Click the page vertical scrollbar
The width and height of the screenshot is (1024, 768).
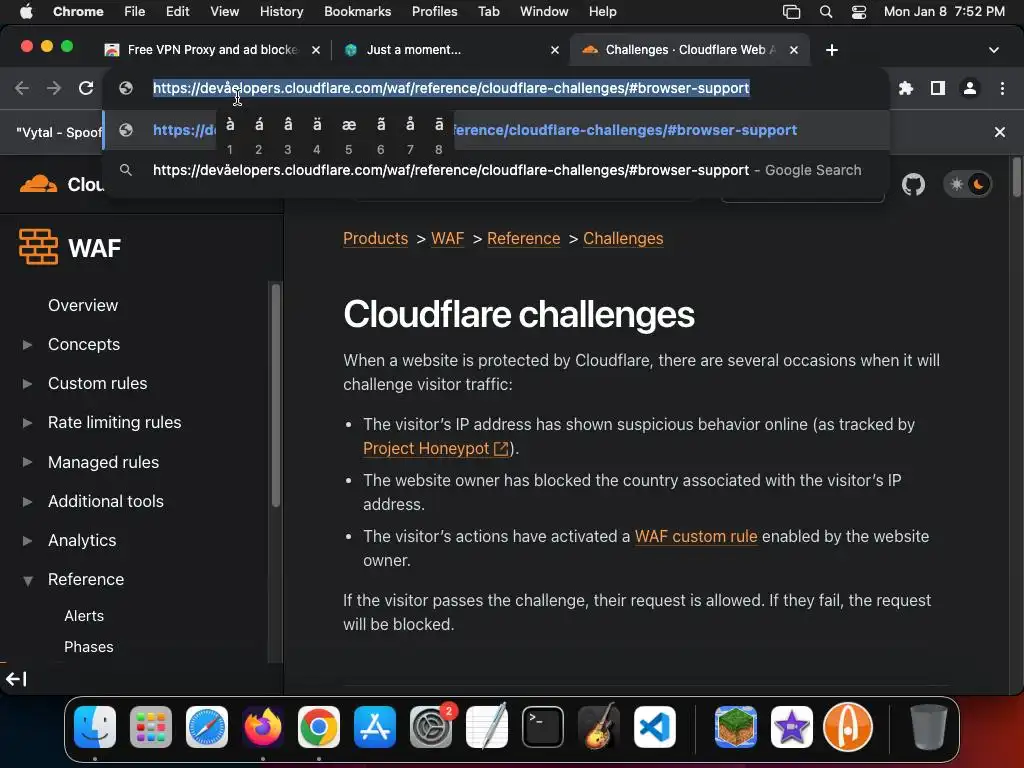click(1016, 176)
